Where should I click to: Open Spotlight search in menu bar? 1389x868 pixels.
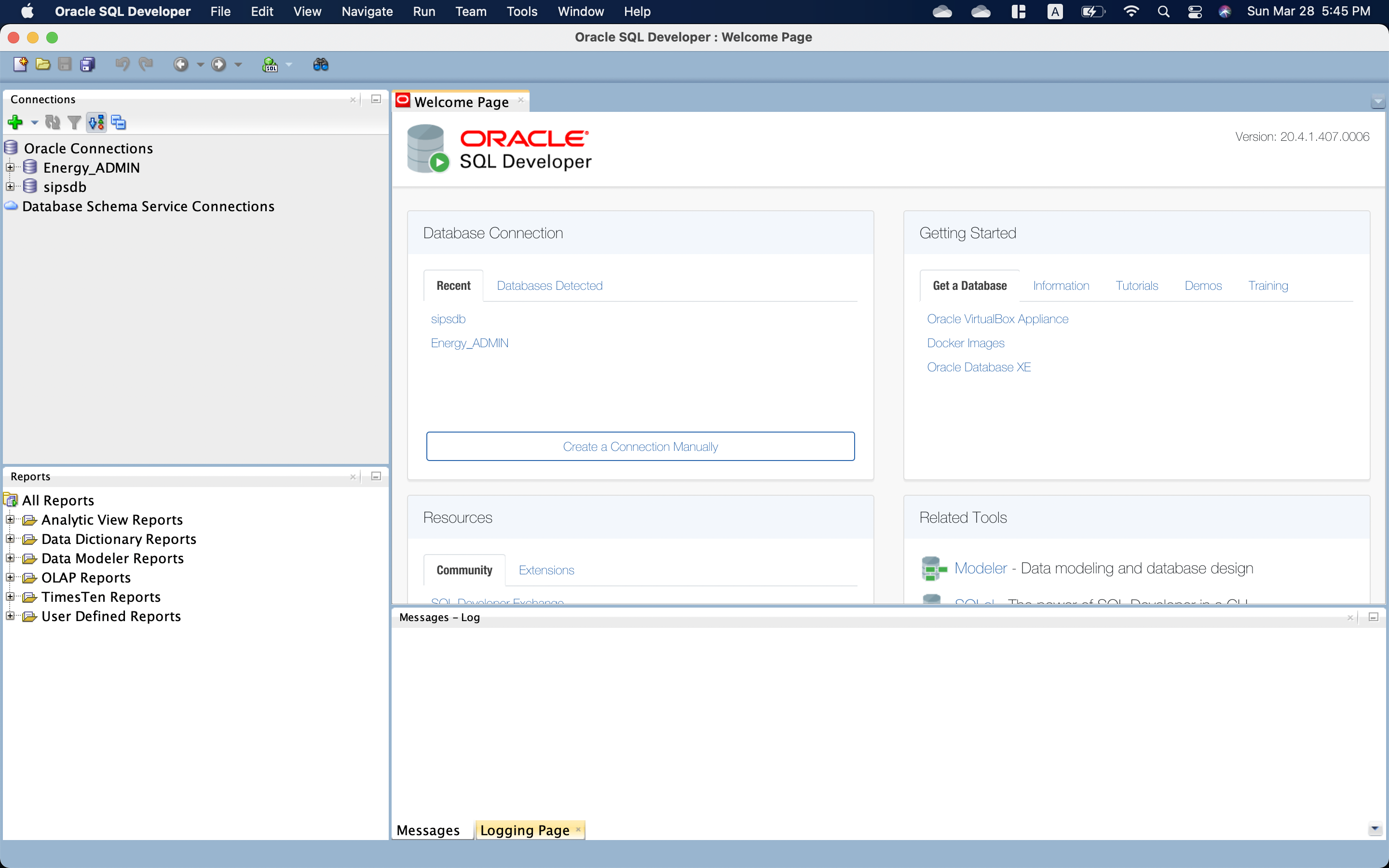pyautogui.click(x=1163, y=12)
